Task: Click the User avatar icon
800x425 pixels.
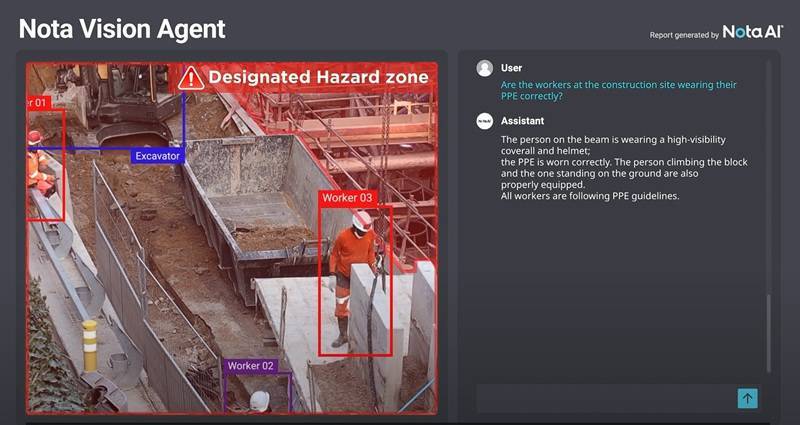Action: pyautogui.click(x=485, y=68)
